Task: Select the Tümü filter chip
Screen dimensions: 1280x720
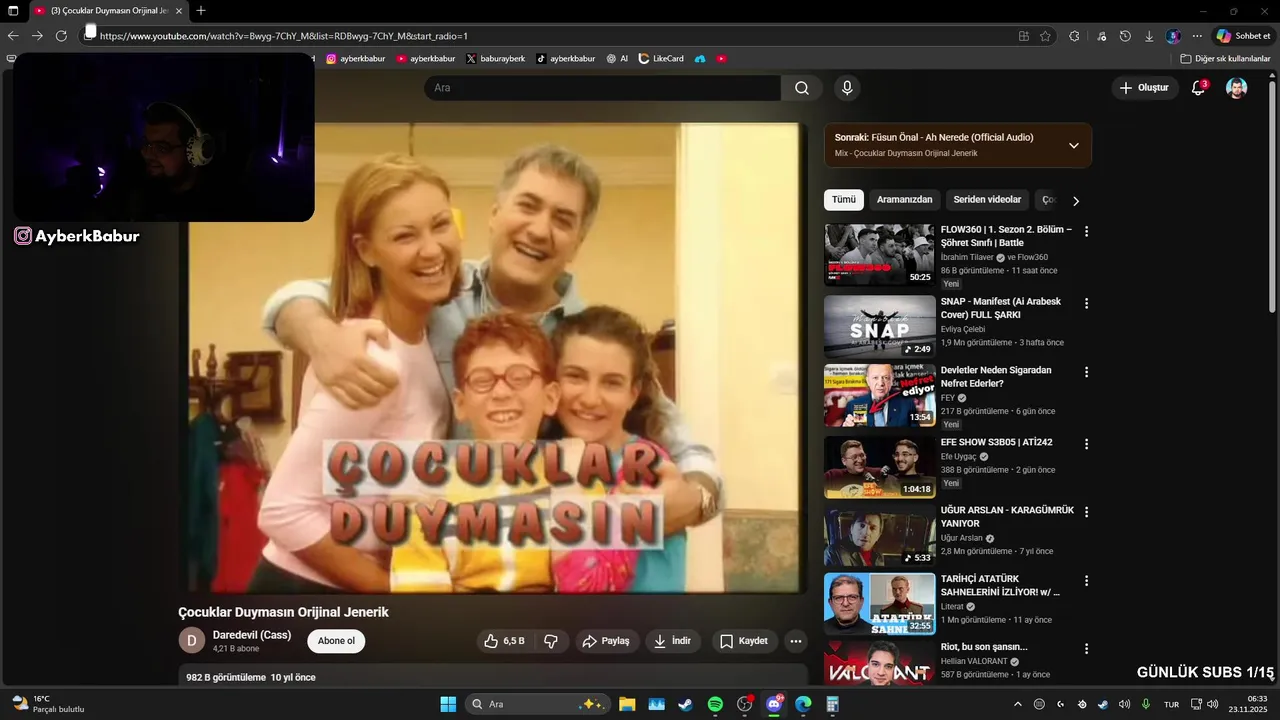Action: coord(844,200)
